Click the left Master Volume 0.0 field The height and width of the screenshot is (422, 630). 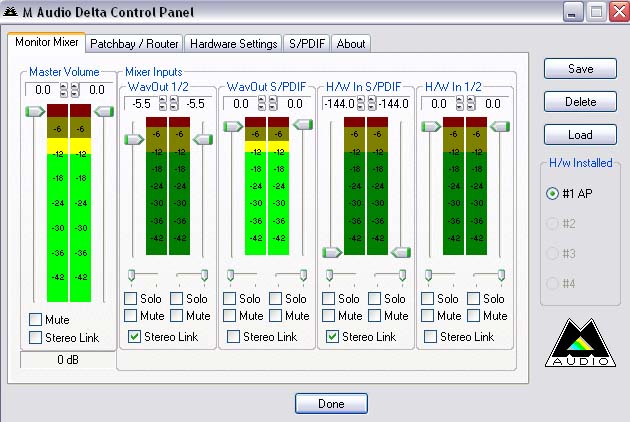click(x=43, y=90)
